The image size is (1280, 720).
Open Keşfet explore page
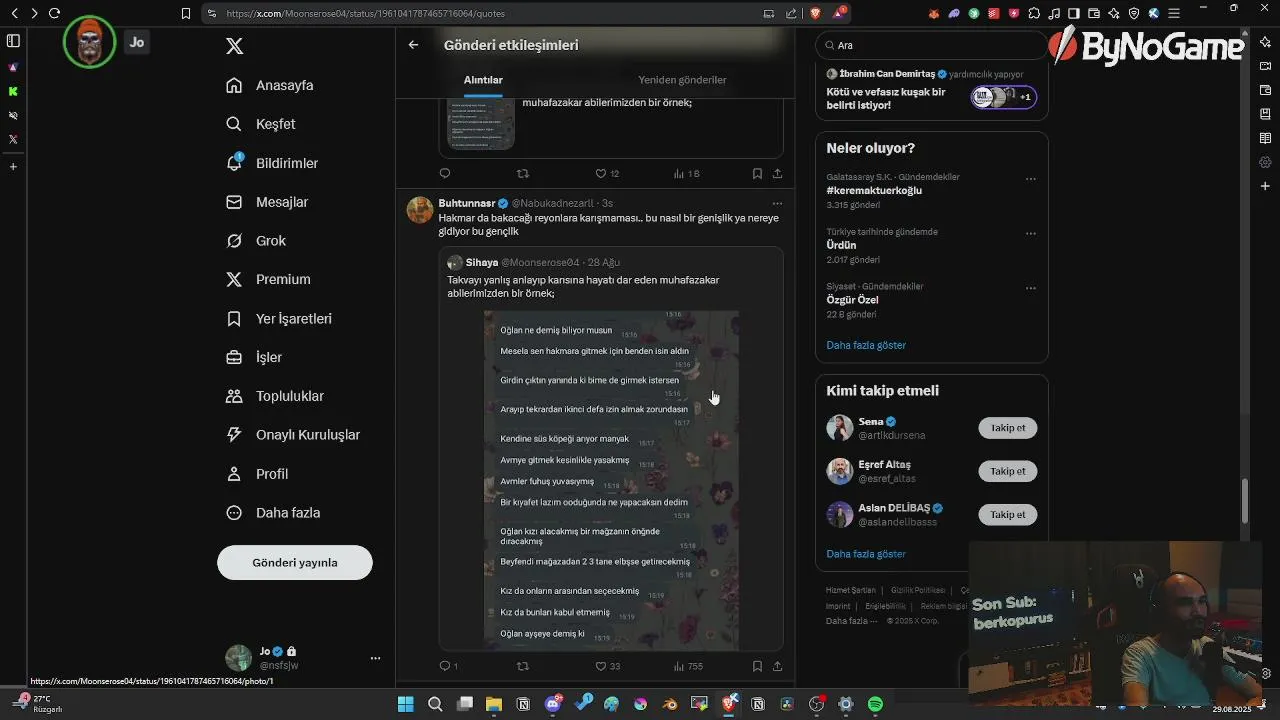[x=261, y=124]
